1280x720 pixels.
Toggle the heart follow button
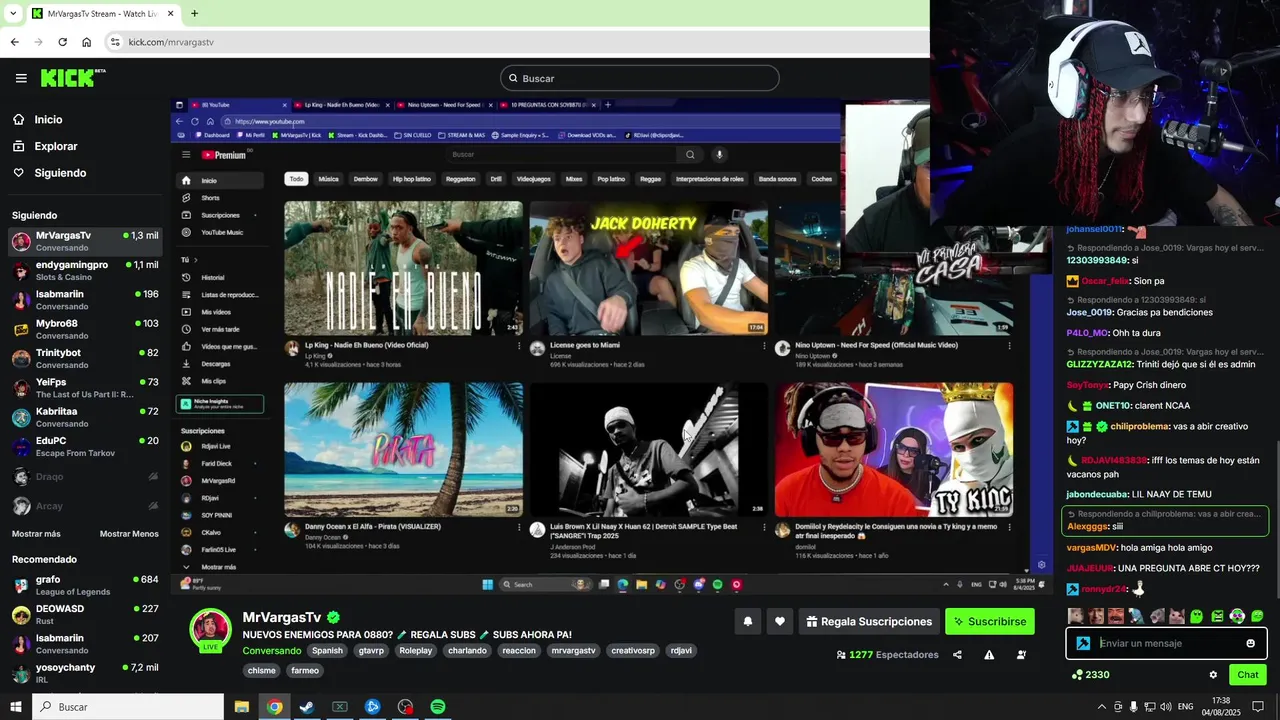point(780,621)
